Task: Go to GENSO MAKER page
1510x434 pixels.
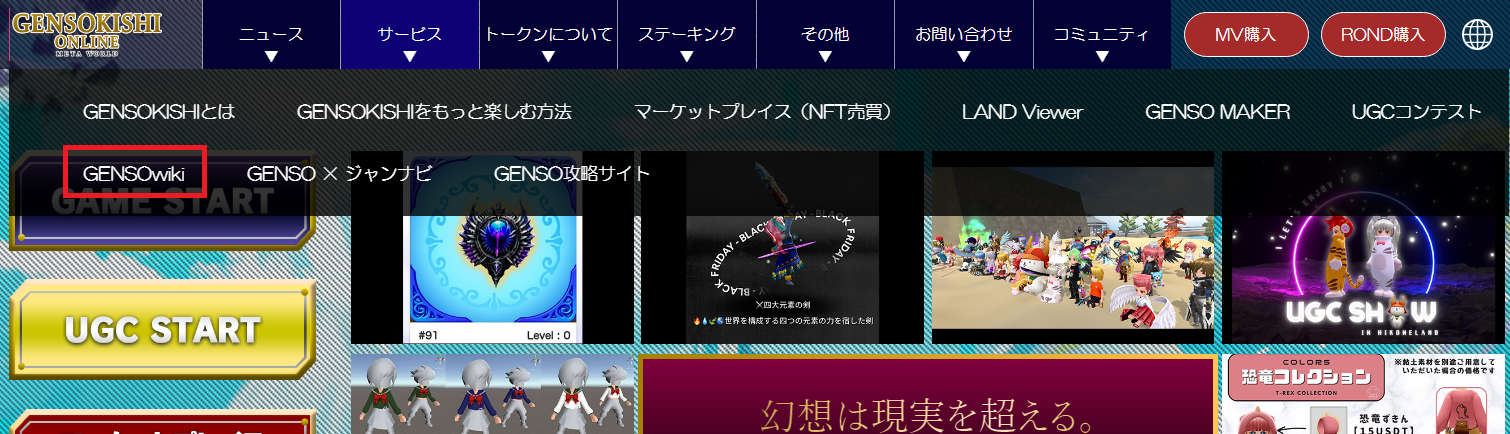Action: click(x=1217, y=112)
